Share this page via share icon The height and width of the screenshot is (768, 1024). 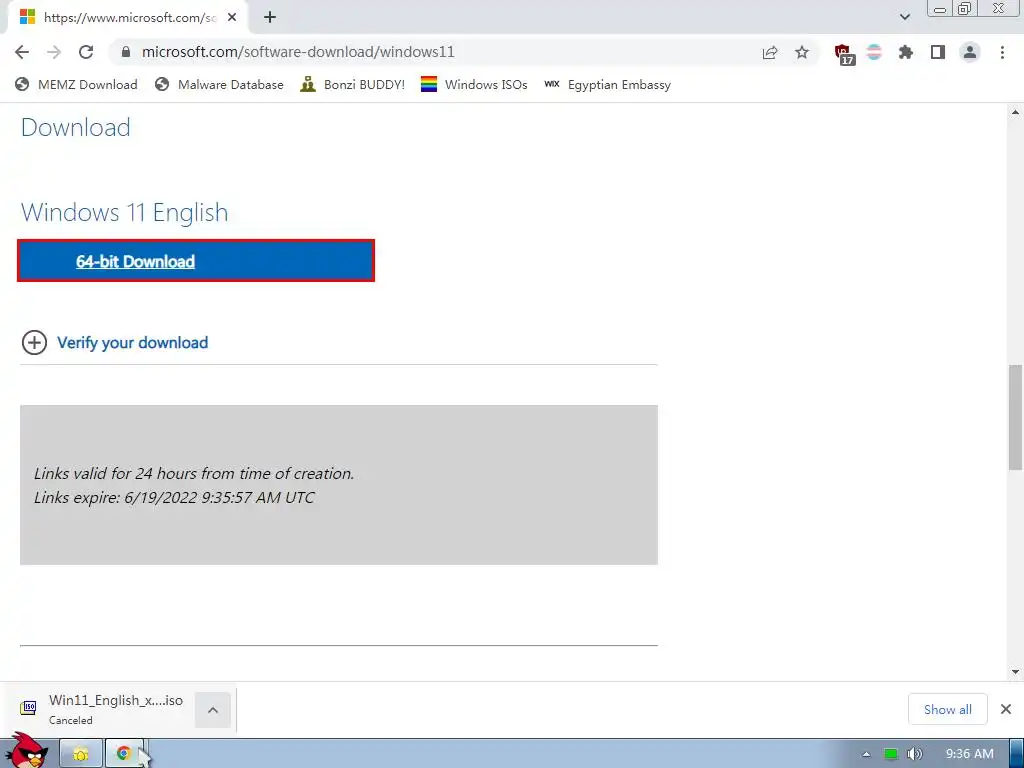pyautogui.click(x=770, y=52)
